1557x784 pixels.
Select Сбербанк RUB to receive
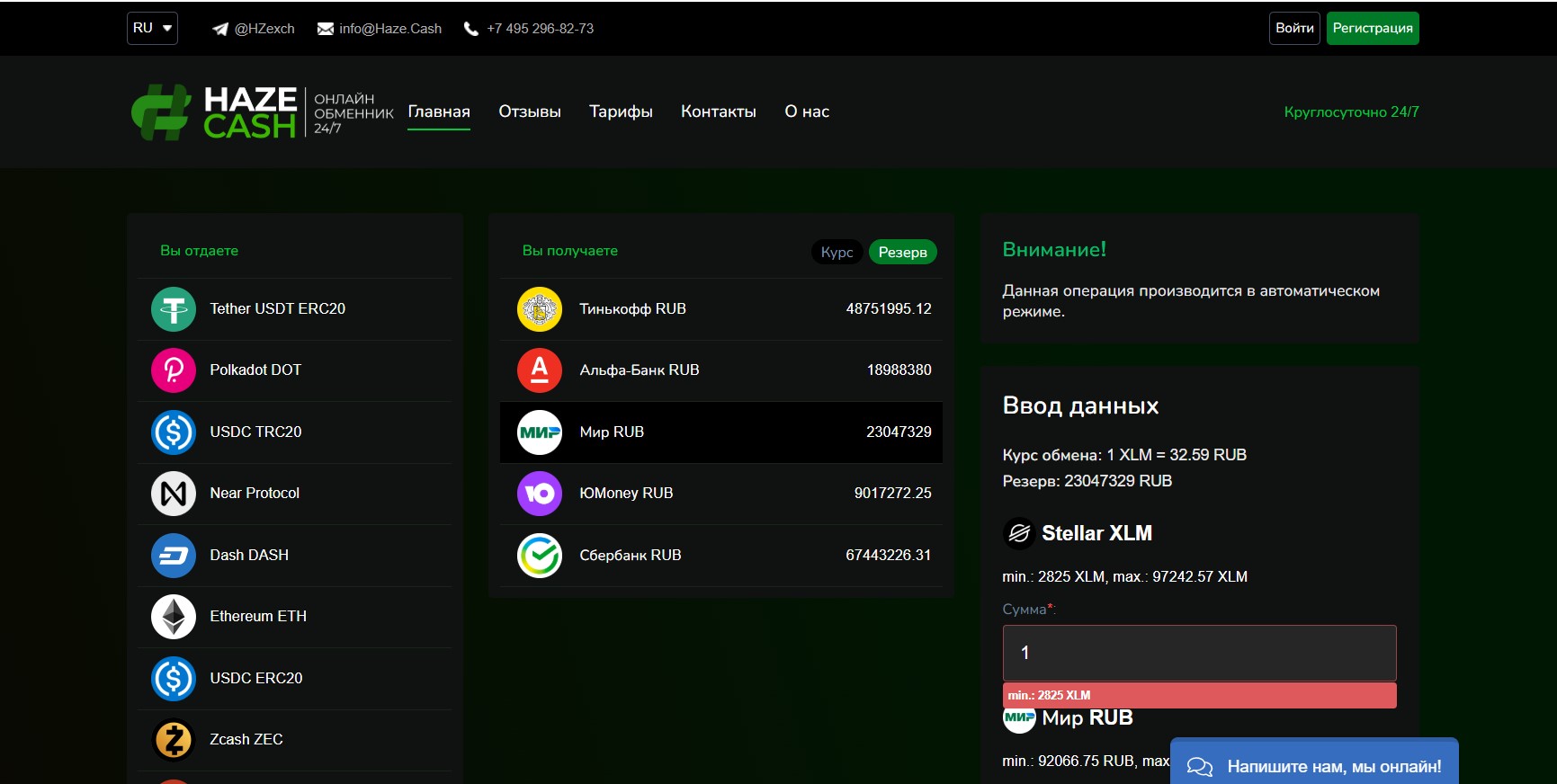[720, 556]
